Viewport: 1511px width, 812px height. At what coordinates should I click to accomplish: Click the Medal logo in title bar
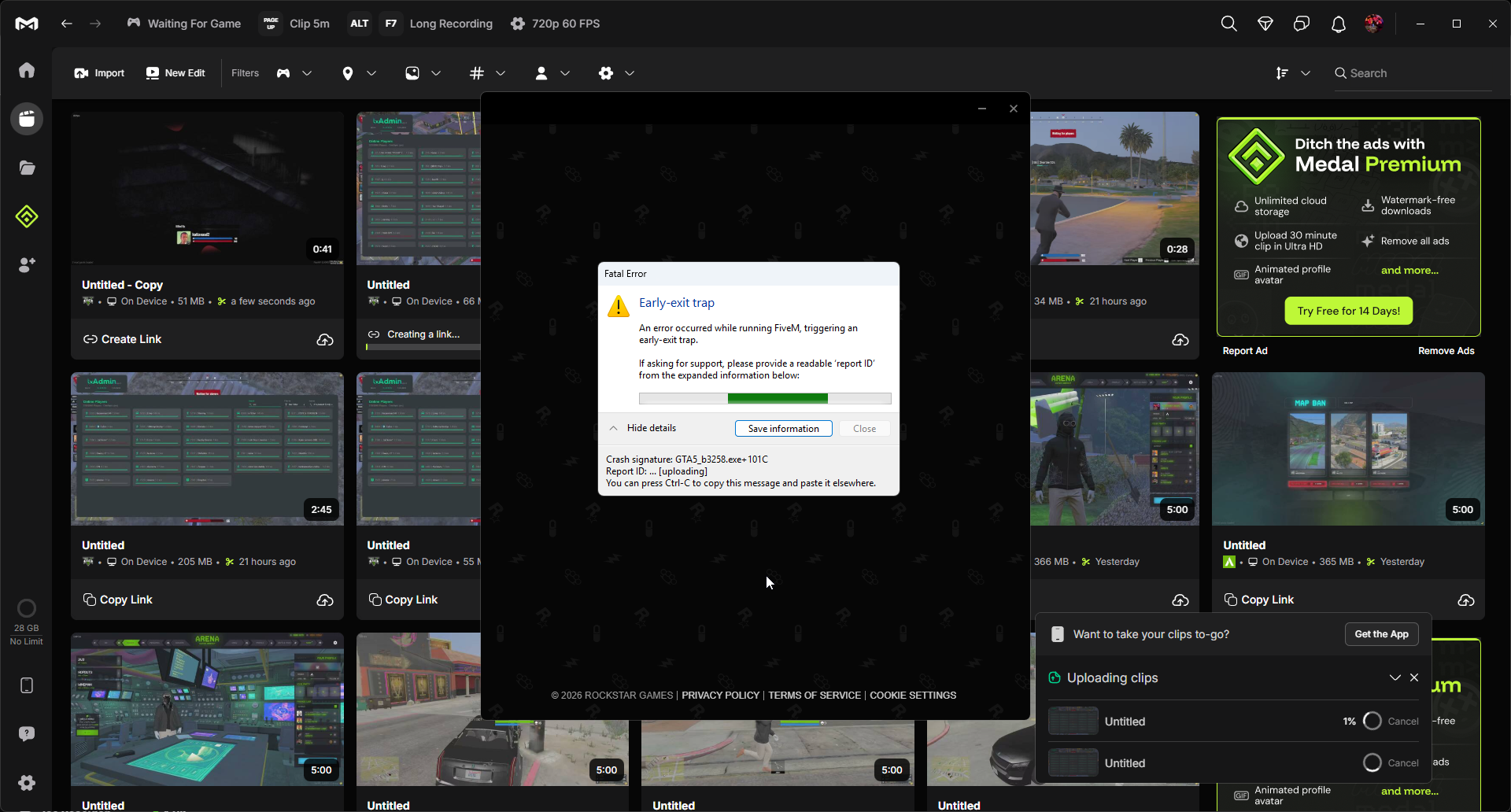tap(27, 24)
